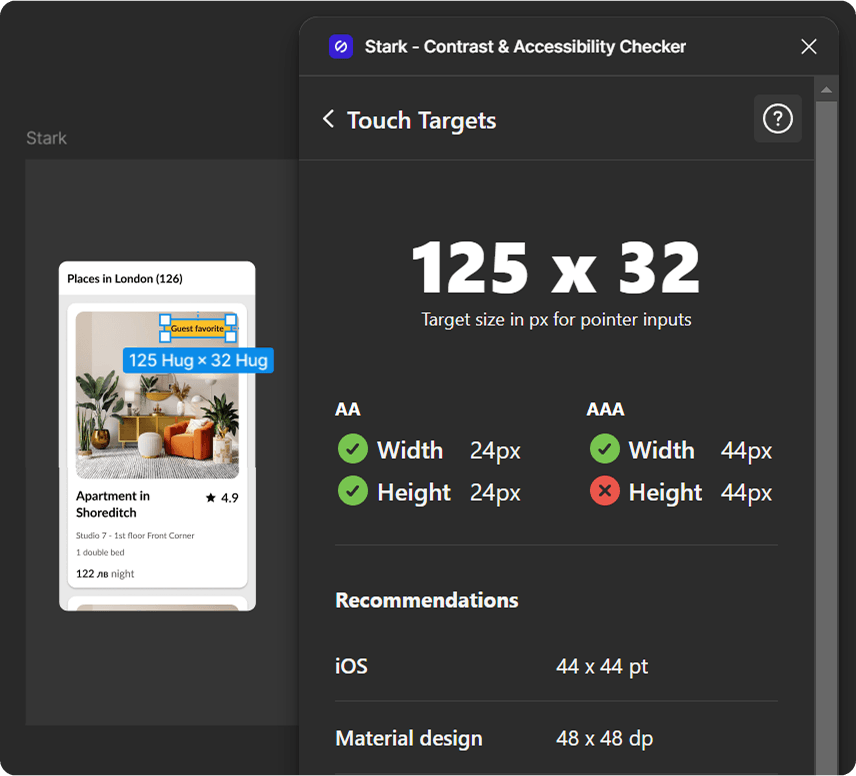Go back using the Touch Targets chevron
The height and width of the screenshot is (776, 856).
(328, 119)
